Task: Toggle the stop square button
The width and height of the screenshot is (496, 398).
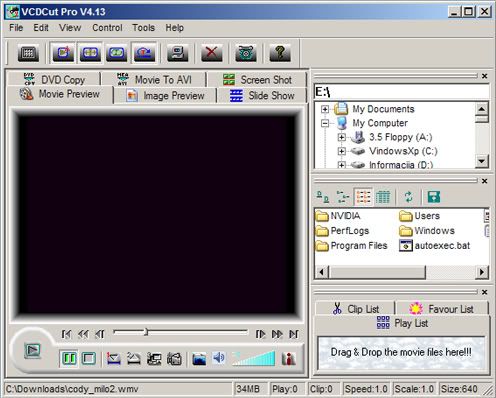Action: click(x=89, y=359)
